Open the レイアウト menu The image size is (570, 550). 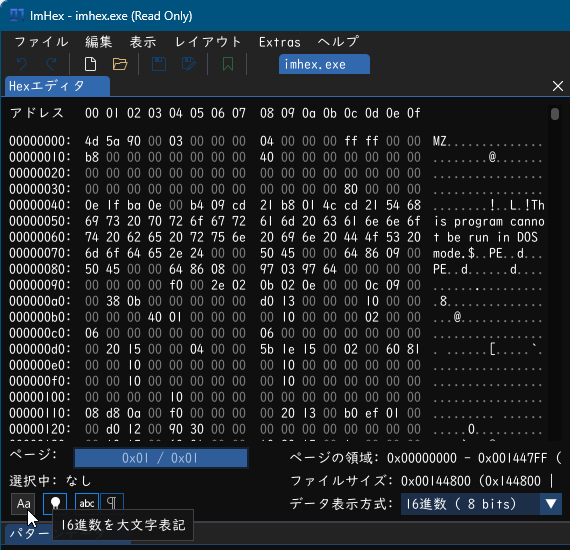point(208,42)
